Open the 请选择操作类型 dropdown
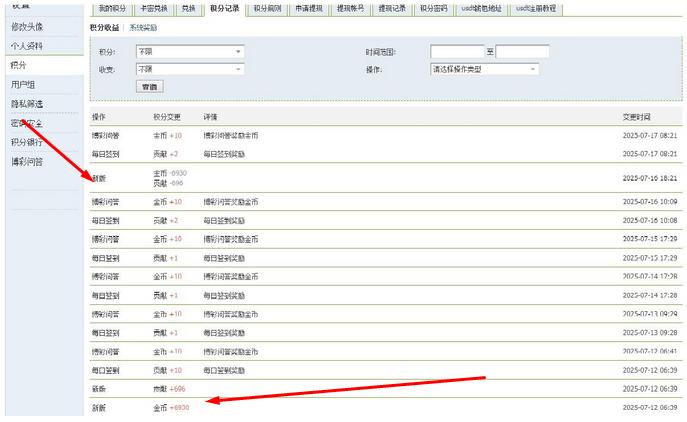The width and height of the screenshot is (687, 422). tap(485, 69)
